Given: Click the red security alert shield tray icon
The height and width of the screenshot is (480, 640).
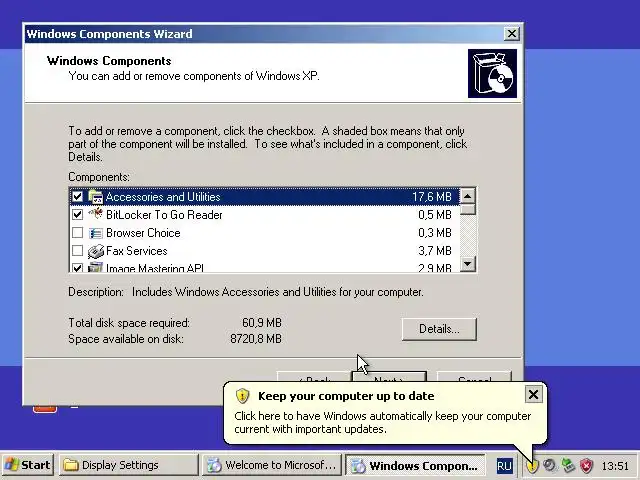Looking at the screenshot, I should 587,465.
